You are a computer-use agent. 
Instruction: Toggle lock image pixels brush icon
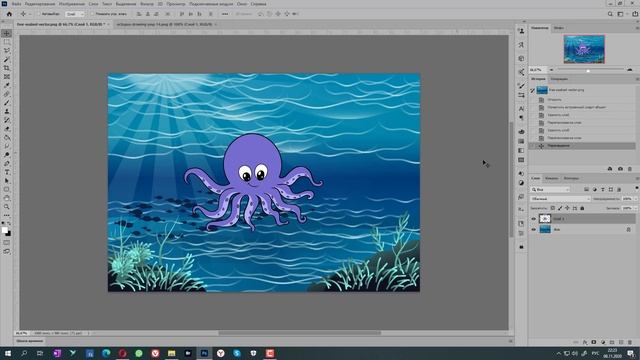pos(560,208)
